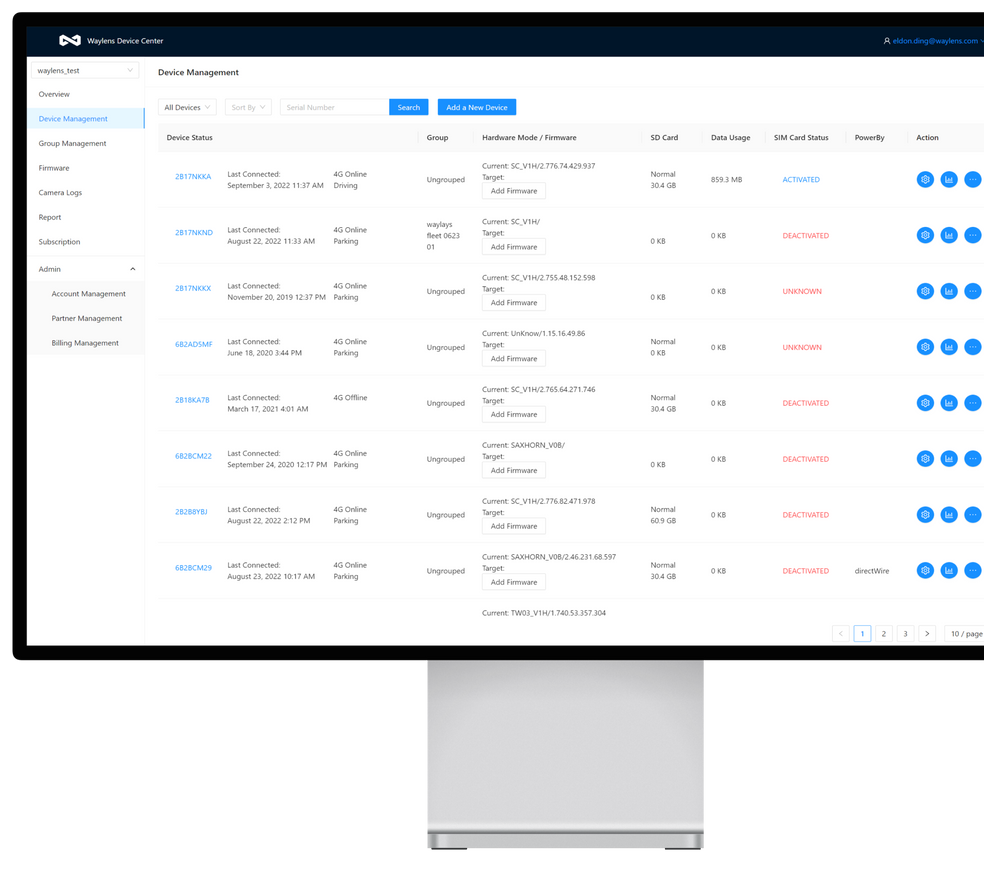The width and height of the screenshot is (984, 870).
Task: Click the 859.3 MB data usage value
Action: (x=726, y=180)
